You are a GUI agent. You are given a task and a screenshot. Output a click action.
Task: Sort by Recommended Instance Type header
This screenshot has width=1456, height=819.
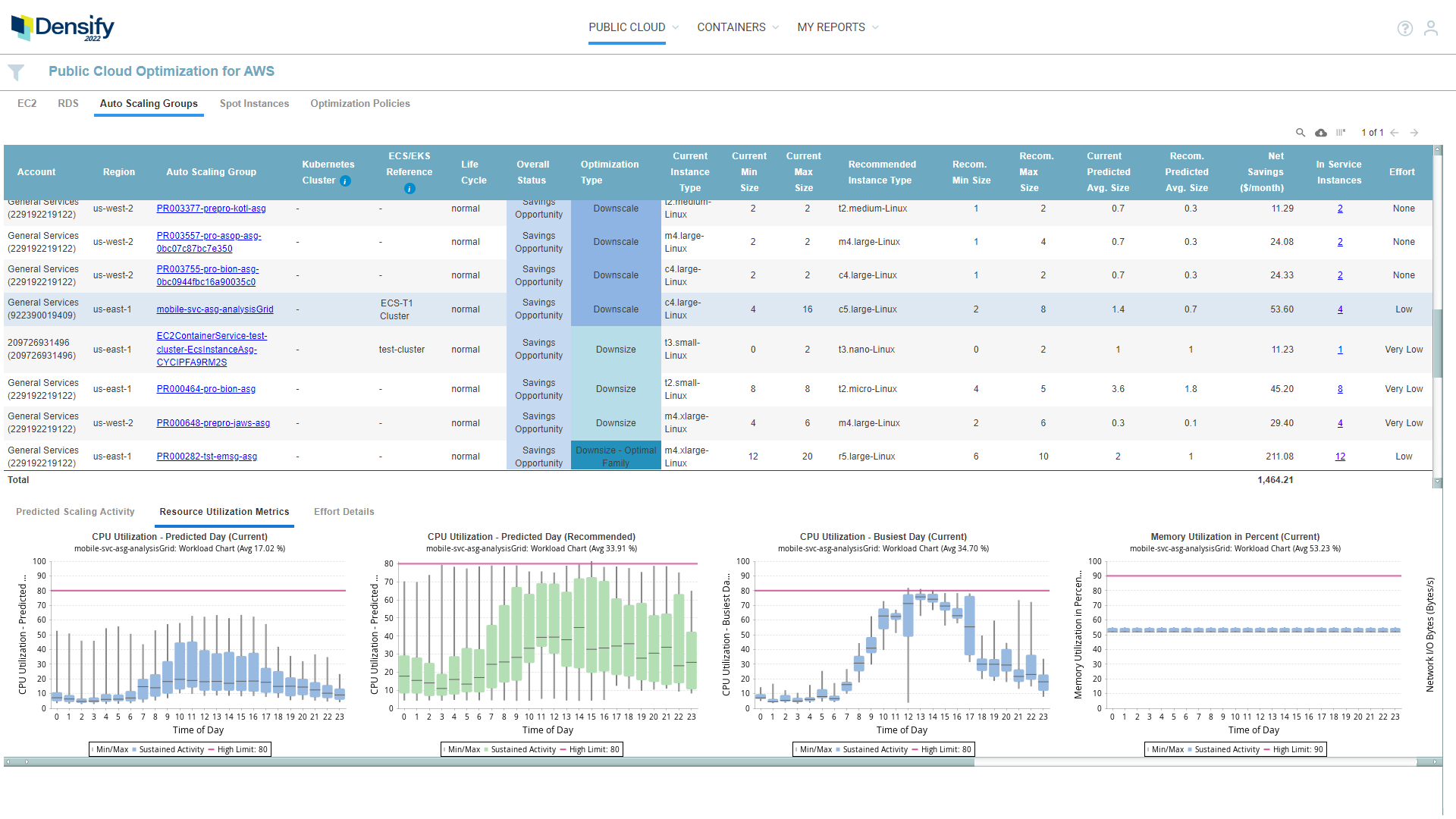coord(882,172)
